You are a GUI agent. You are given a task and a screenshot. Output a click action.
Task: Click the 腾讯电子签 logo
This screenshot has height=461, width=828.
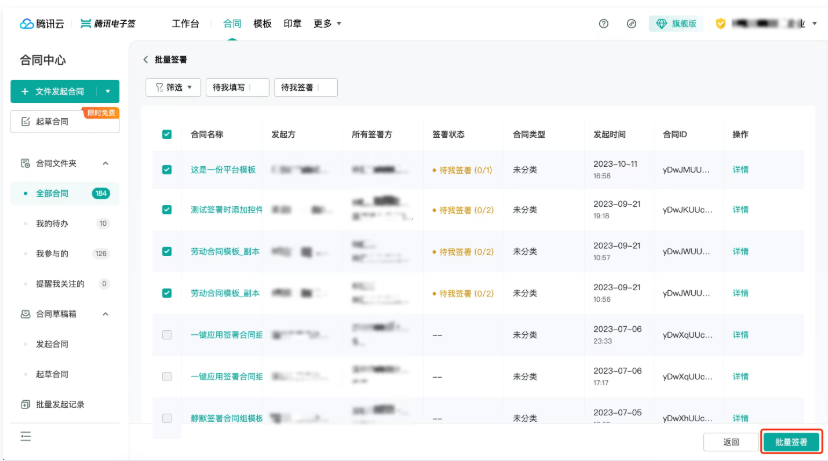(x=108, y=24)
